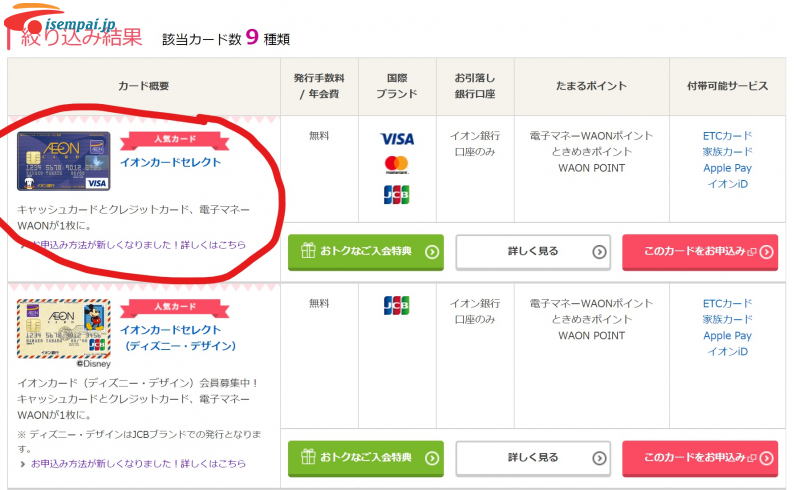The width and height of the screenshot is (800, 490).
Task: Open Apple Pay link in Disney card row
Action: (x=728, y=336)
